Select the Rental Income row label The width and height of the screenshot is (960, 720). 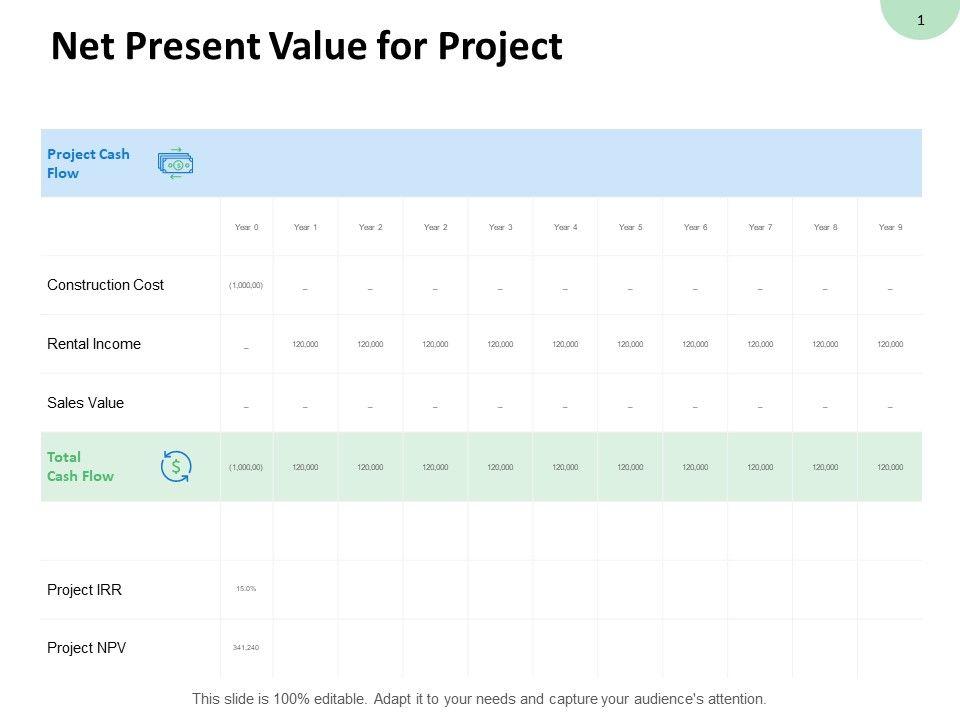(x=94, y=344)
